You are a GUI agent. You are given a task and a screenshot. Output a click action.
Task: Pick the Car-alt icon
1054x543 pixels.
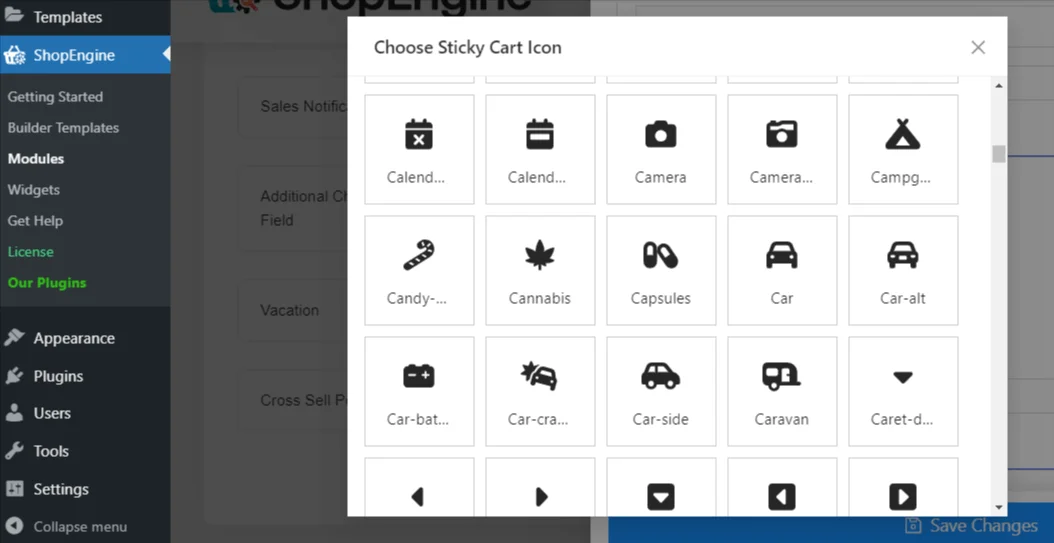click(902, 270)
